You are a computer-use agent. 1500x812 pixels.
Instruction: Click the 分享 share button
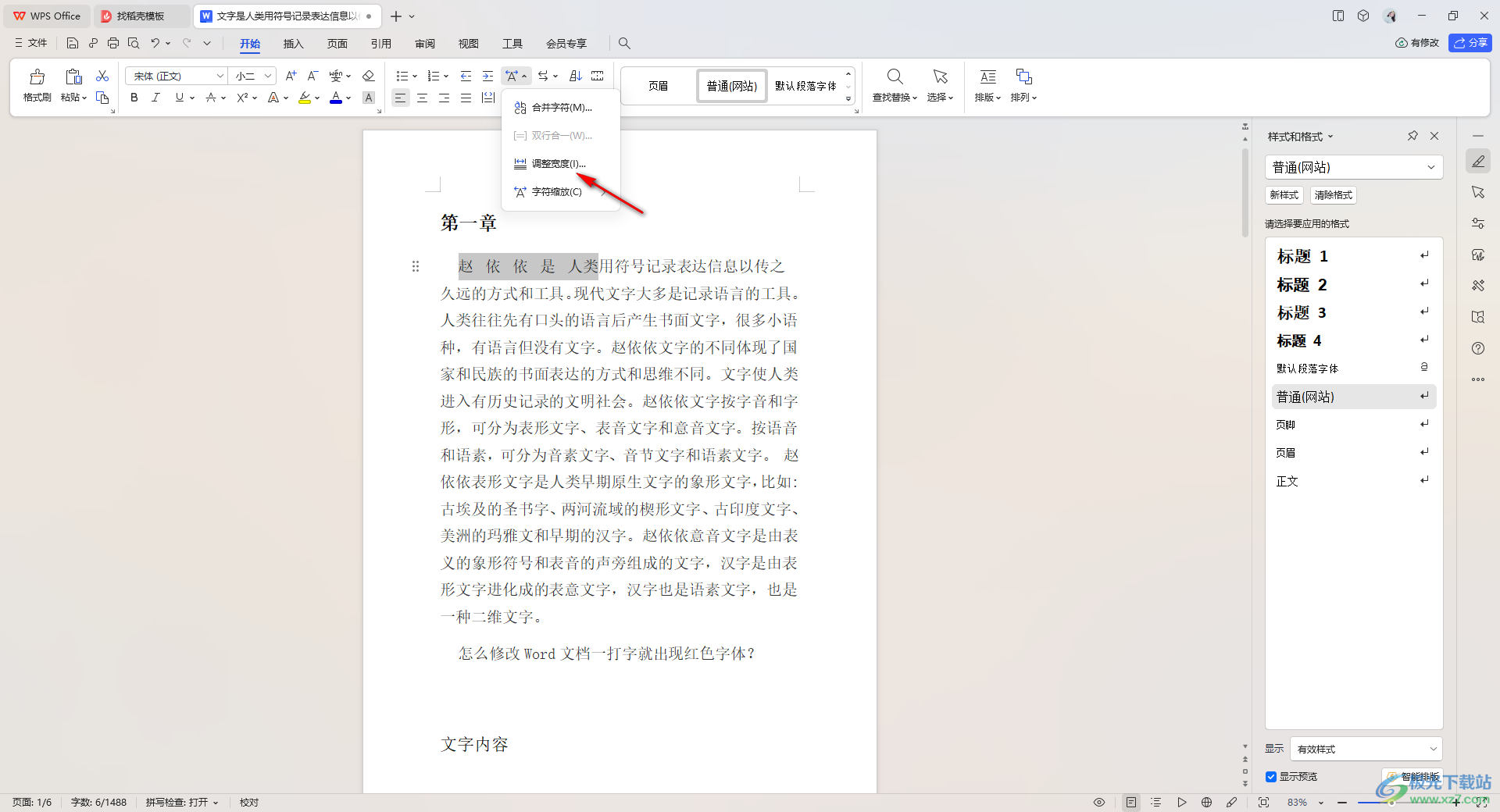tap(1470, 43)
